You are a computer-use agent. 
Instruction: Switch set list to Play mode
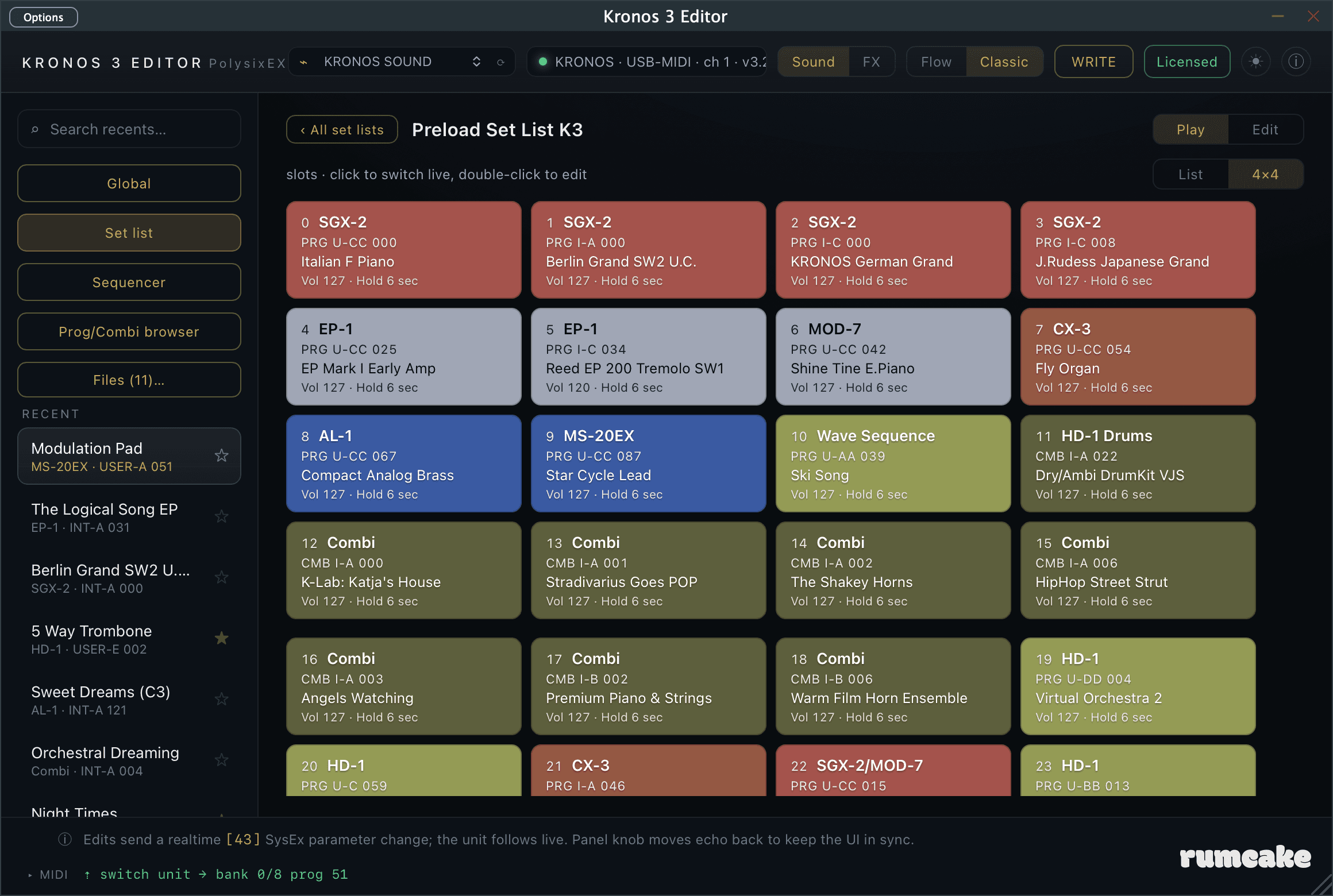(1191, 129)
